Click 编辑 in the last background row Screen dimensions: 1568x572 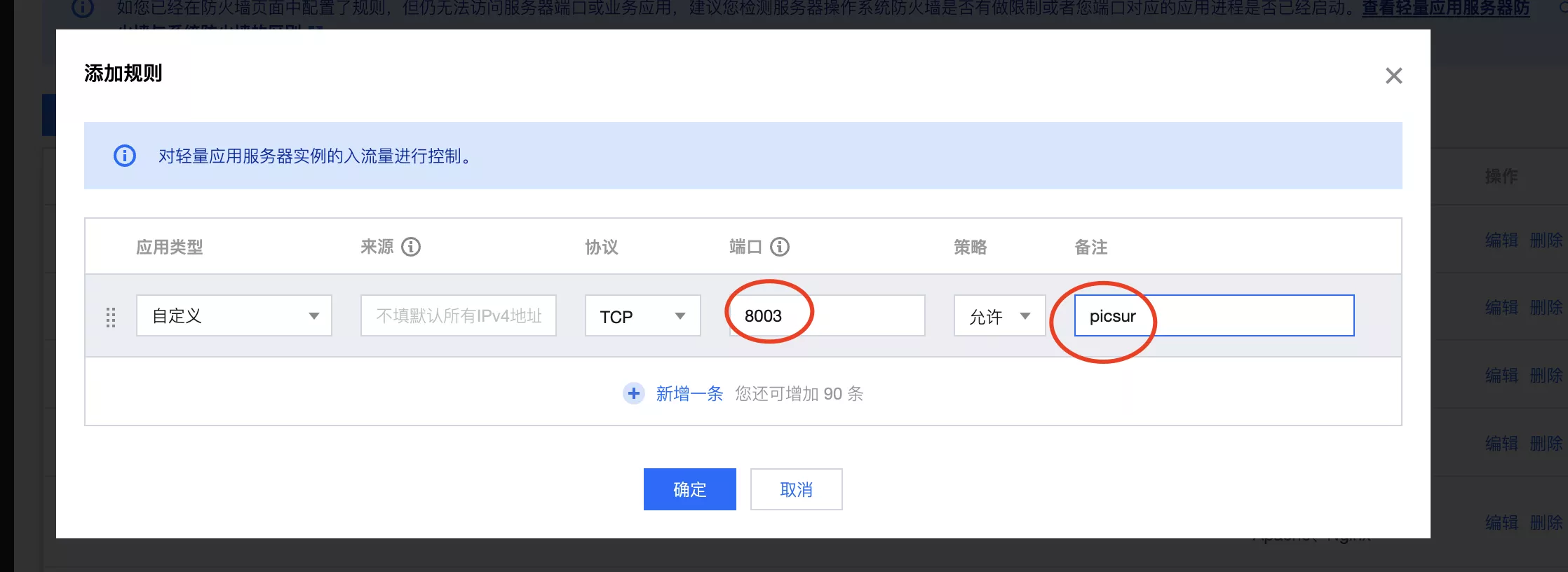point(1501,522)
